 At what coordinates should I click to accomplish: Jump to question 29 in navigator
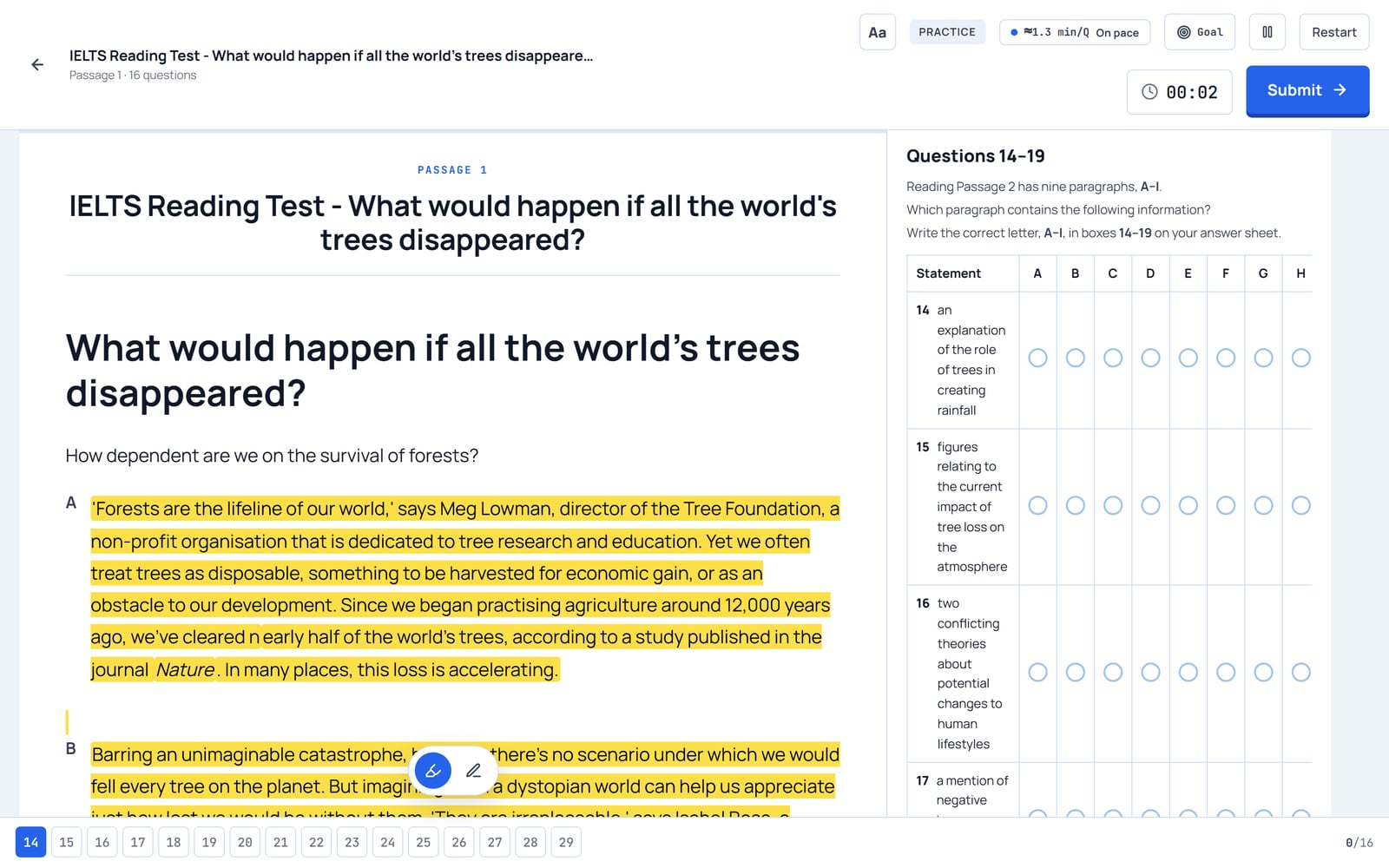566,842
